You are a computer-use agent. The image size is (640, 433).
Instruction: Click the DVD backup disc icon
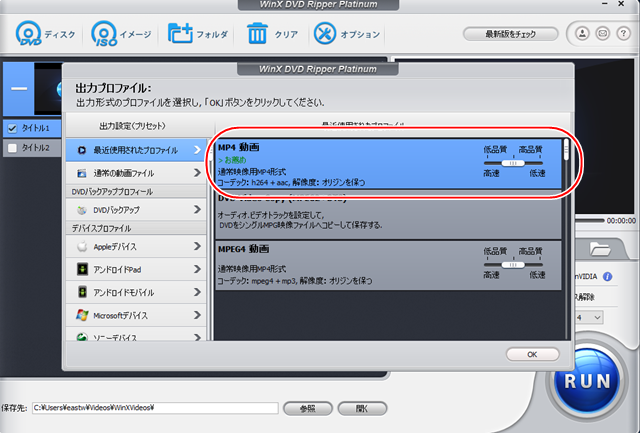point(82,210)
